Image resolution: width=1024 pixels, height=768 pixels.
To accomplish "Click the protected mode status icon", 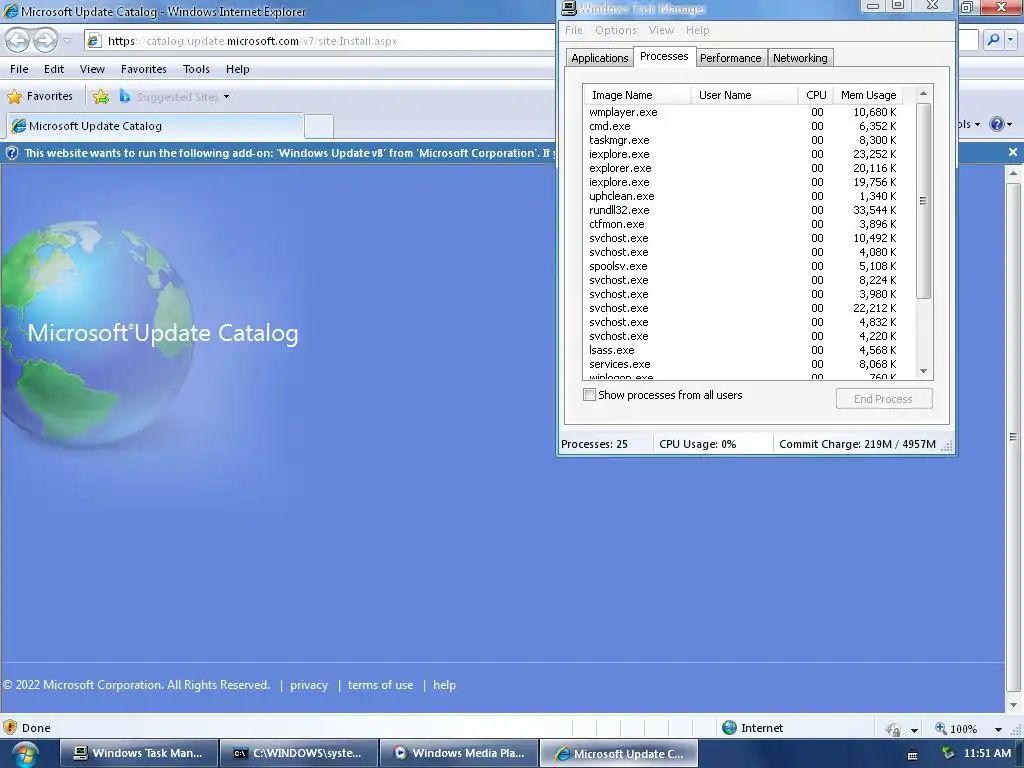I will [893, 729].
